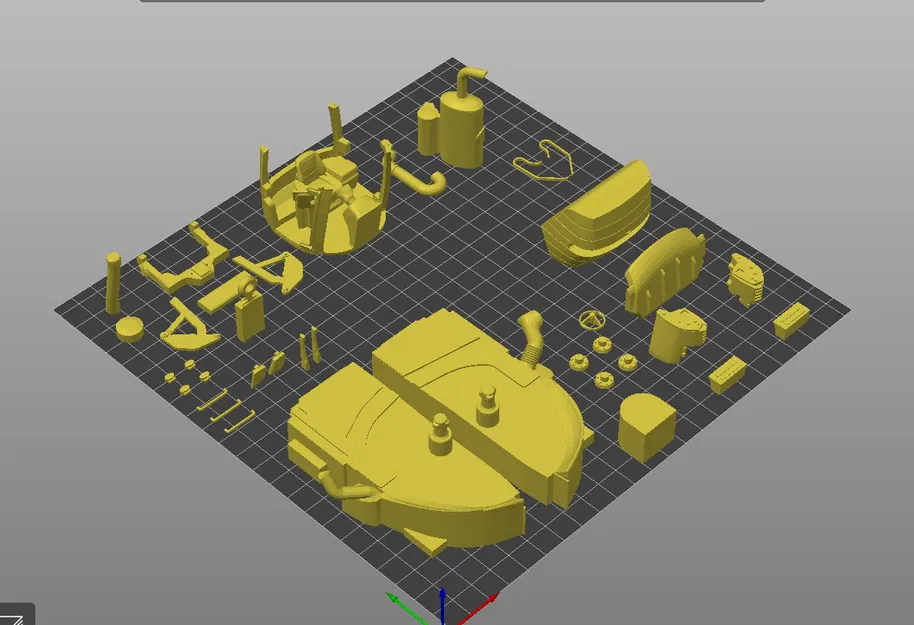Select the curved housing next to steering wheel
The width and height of the screenshot is (914, 625).
tap(676, 336)
